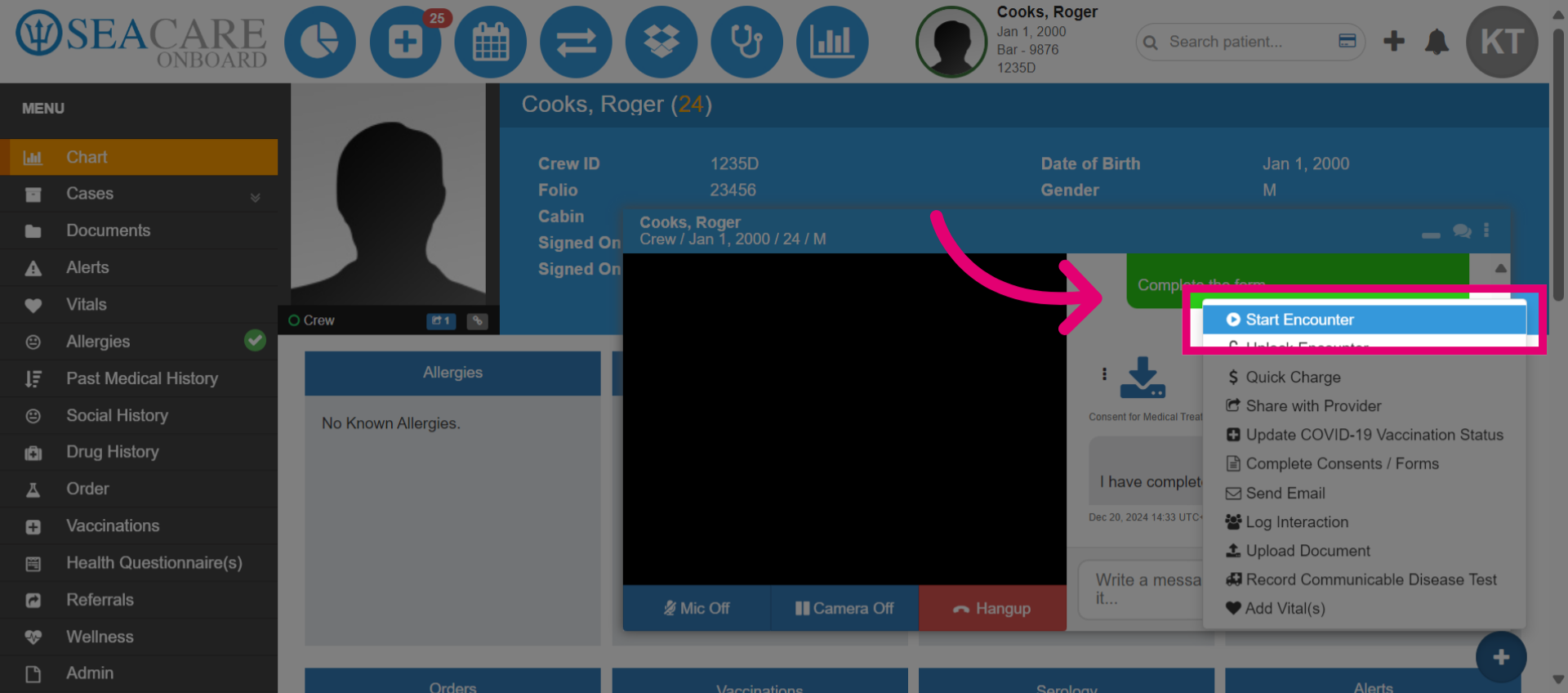Open the chat bubbles icon in call header

[1462, 231]
